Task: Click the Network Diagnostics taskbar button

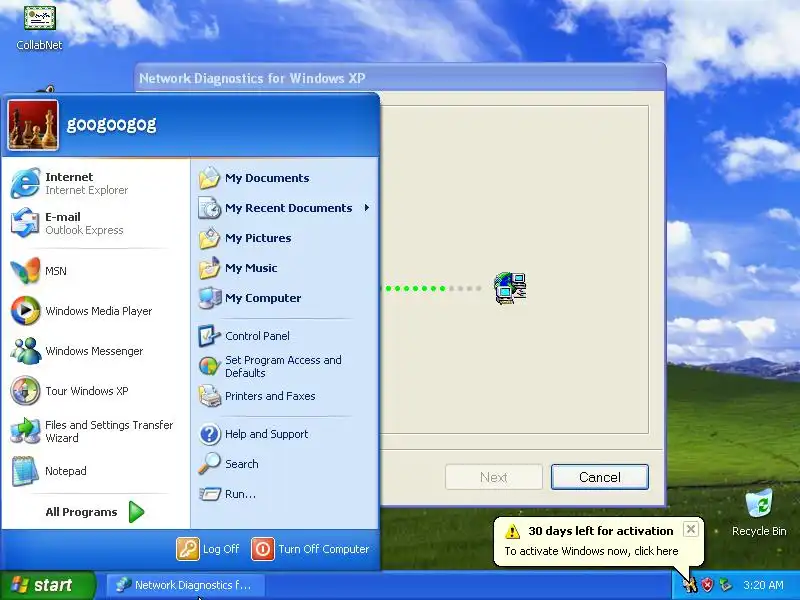Action: 186,585
